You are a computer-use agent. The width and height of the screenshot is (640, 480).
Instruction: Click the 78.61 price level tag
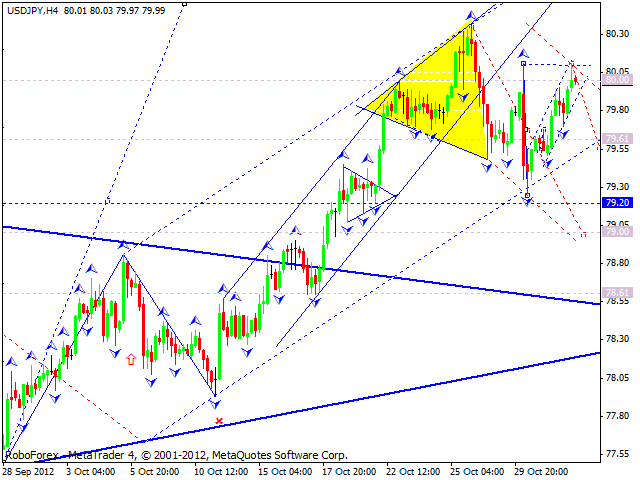tap(617, 292)
